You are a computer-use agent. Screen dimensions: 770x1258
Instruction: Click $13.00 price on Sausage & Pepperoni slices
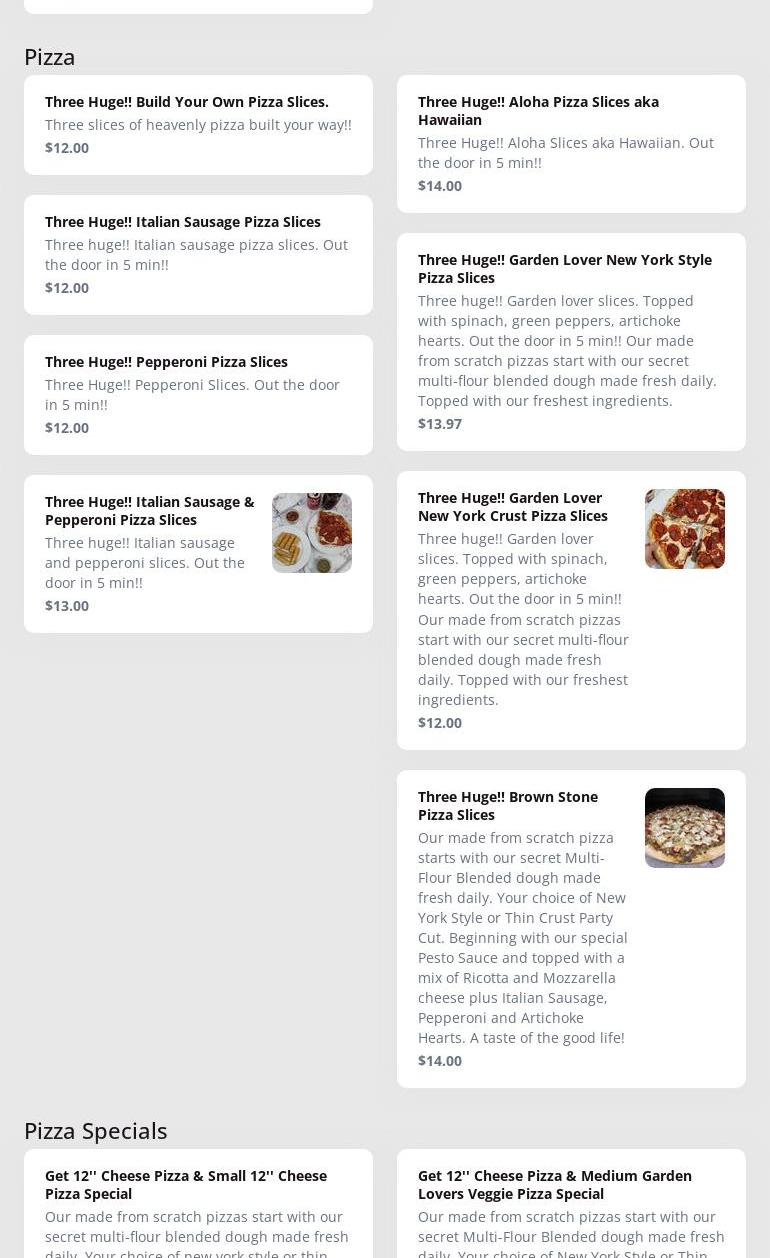pos(67,606)
